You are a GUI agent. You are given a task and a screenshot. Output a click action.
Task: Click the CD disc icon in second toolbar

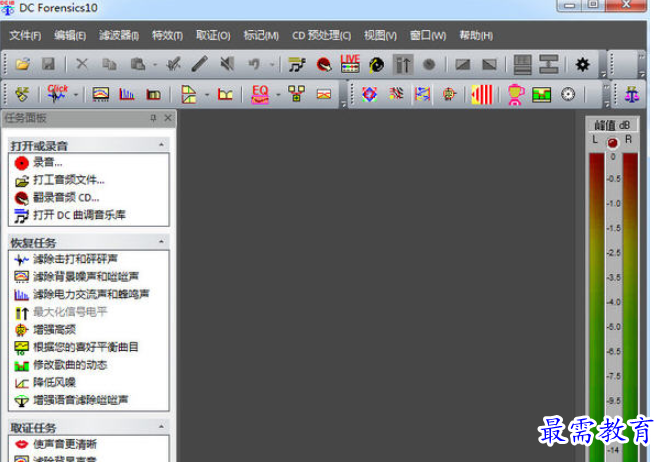point(568,94)
